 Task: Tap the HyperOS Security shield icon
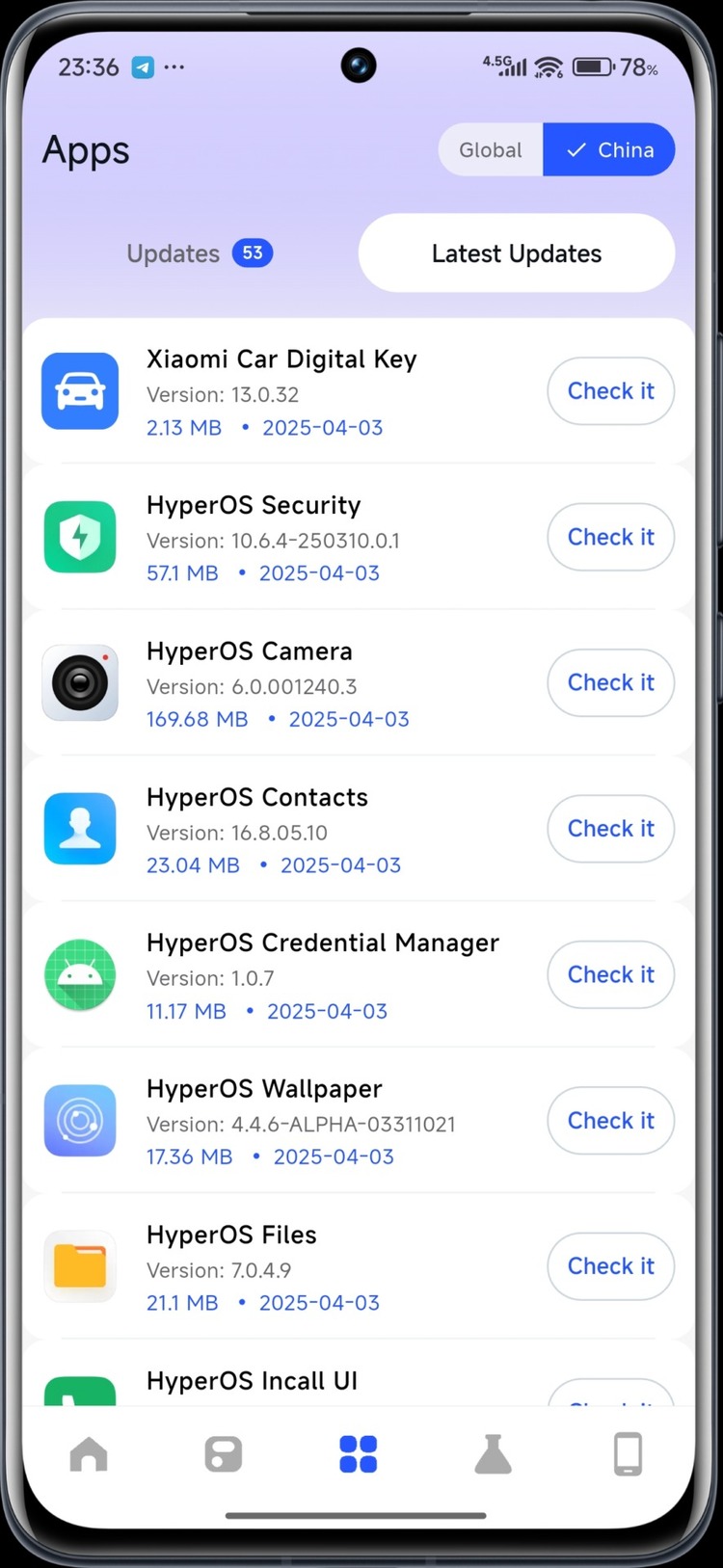click(x=80, y=537)
